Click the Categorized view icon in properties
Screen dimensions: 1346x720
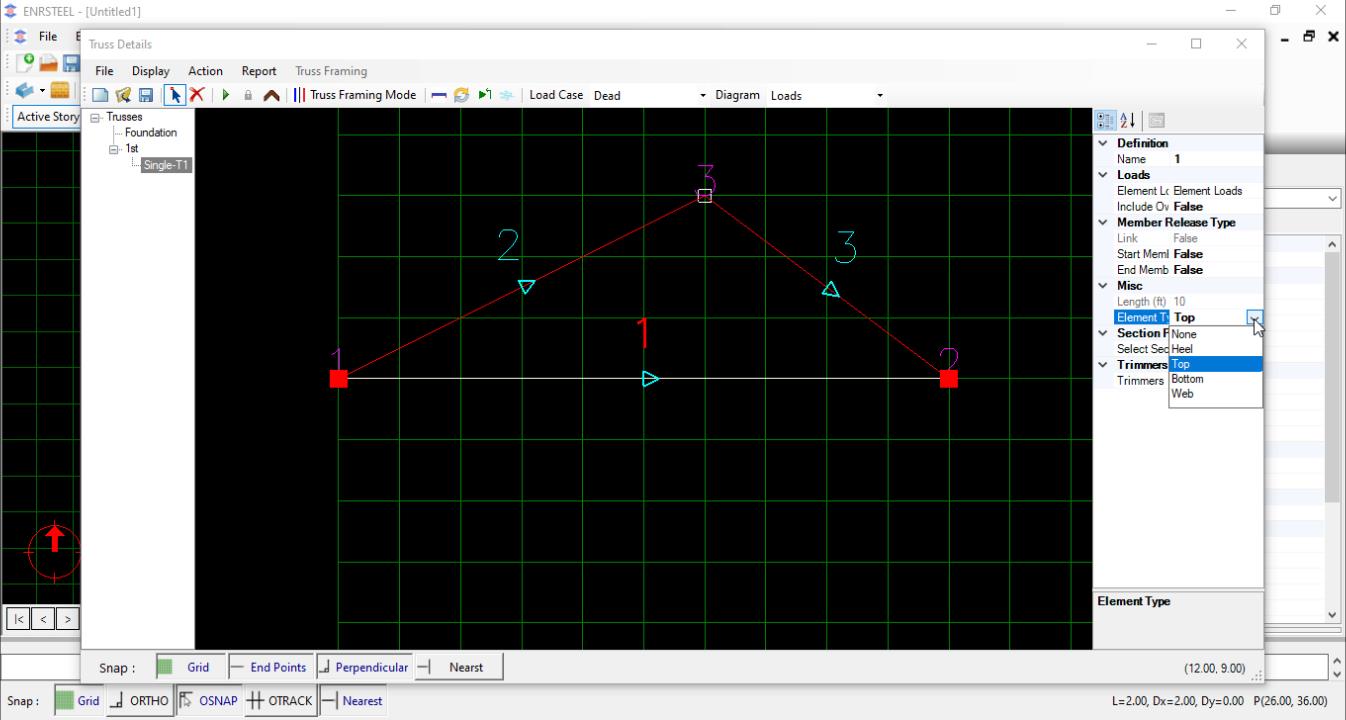click(1105, 120)
